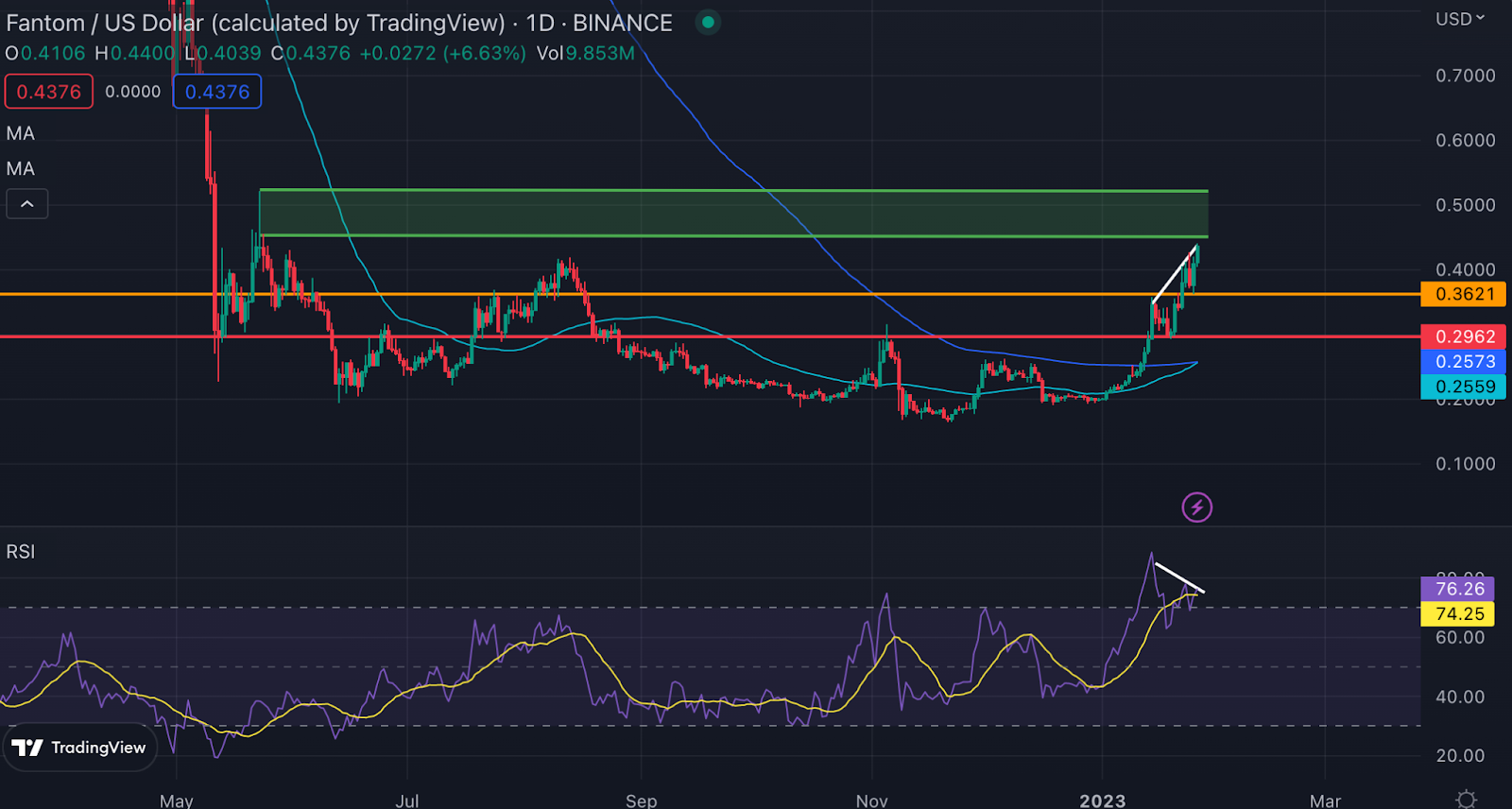
Task: Click the 20.00 RSI axis label
Action: pyautogui.click(x=1460, y=755)
